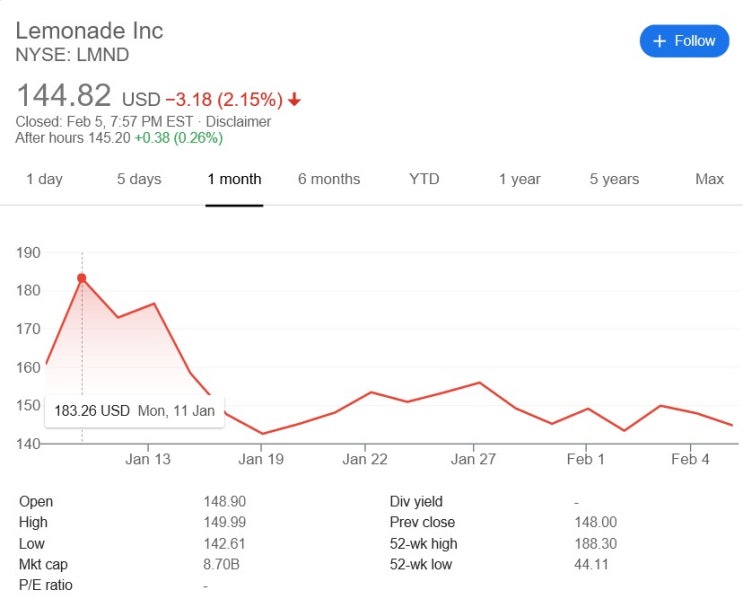Show the Max time range
The height and width of the screenshot is (599, 743).
pyautogui.click(x=709, y=179)
